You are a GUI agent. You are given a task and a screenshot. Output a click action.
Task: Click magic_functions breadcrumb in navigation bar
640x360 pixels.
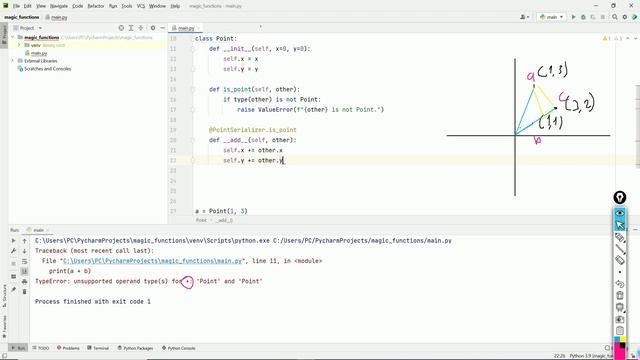[x=22, y=17]
